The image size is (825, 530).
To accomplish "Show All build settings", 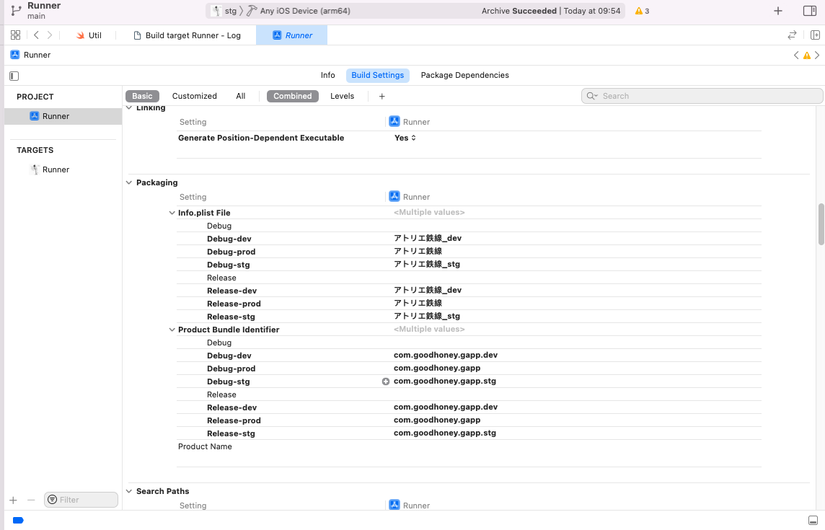I will (240, 96).
